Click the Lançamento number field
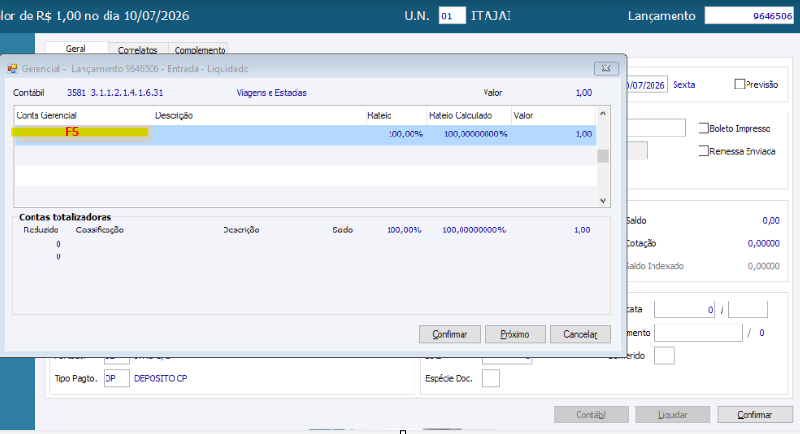 pos(749,16)
